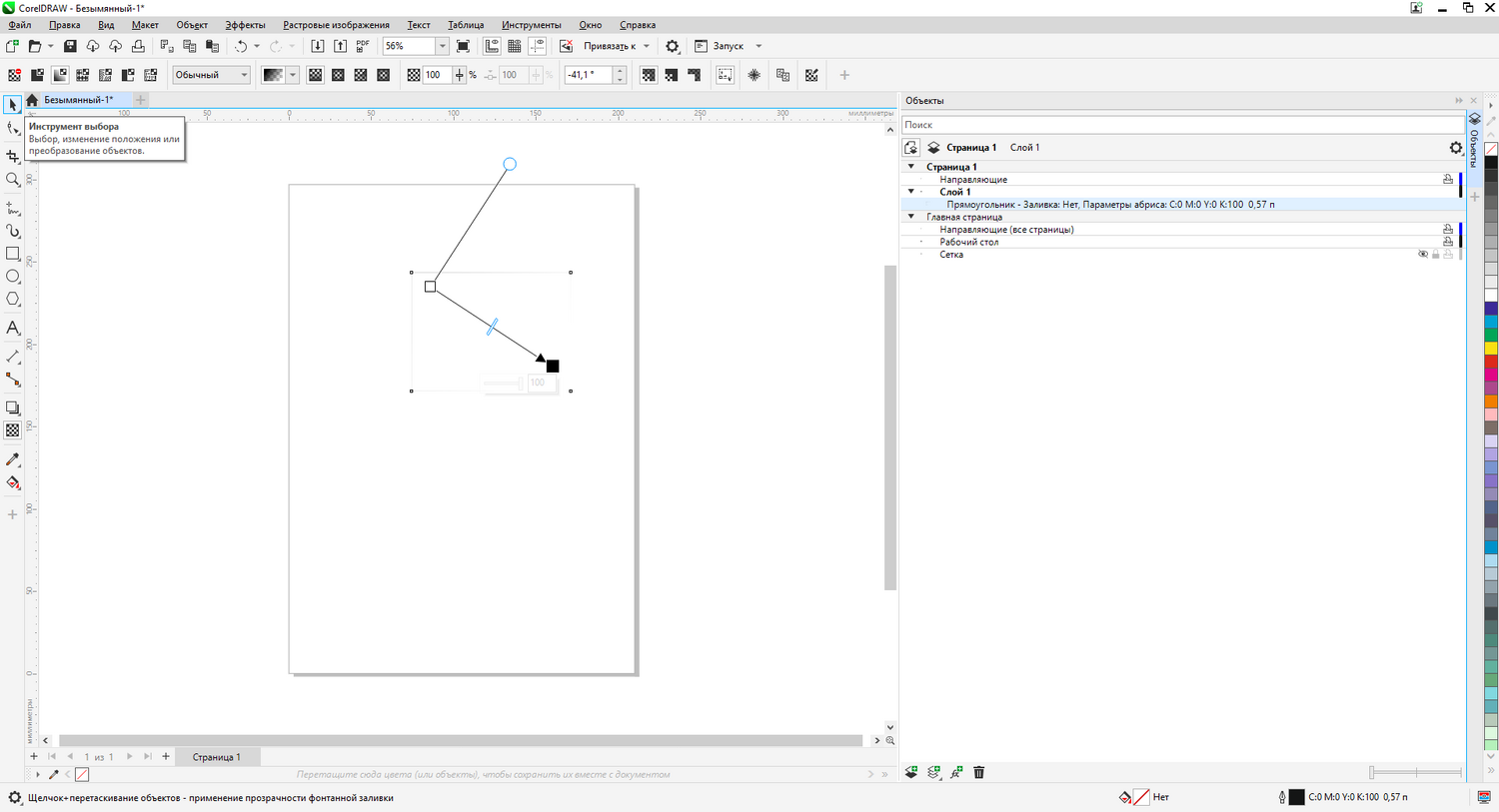Viewport: 1499px width, 812px height.
Task: Open application options gear in toolbar
Action: click(x=673, y=46)
